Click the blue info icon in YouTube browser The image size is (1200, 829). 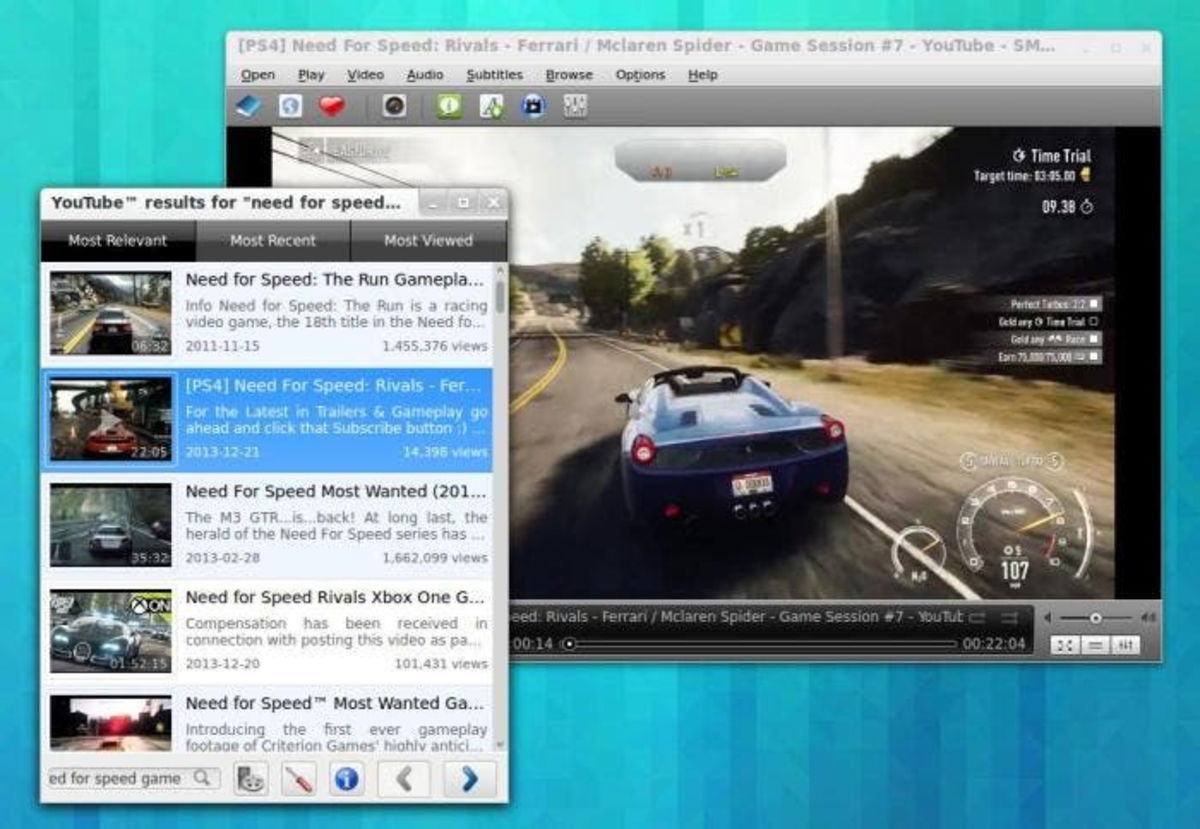[346, 778]
